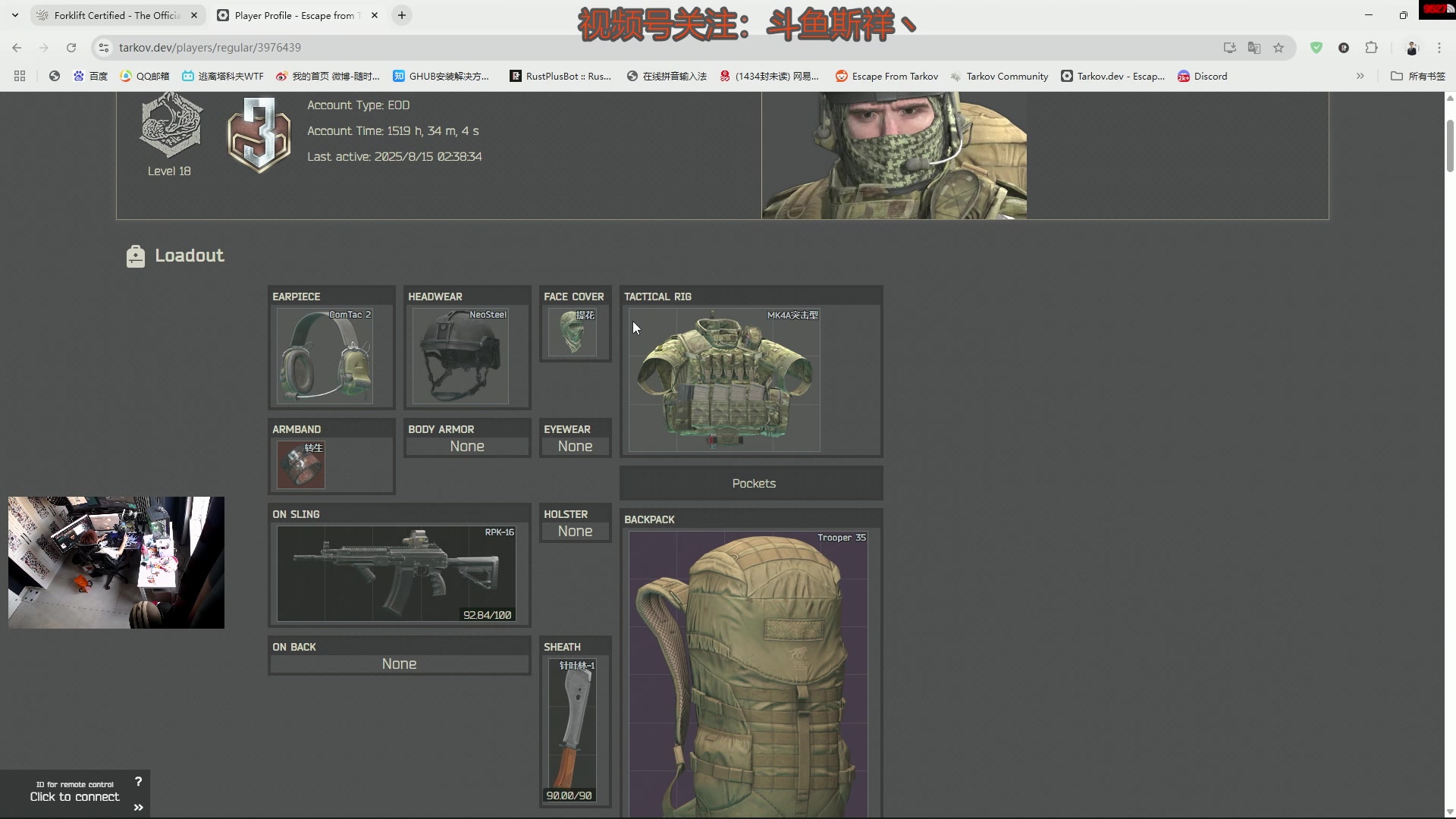This screenshot has height=819, width=1456.
Task: Expand remote control panel double chevron
Action: pyautogui.click(x=138, y=808)
